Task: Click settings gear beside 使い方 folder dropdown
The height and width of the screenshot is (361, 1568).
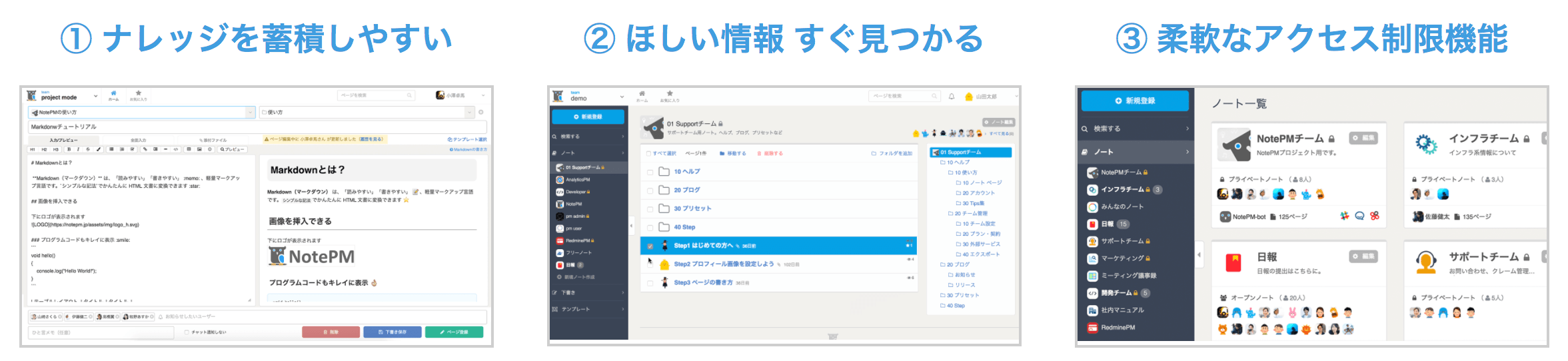Action: [481, 113]
